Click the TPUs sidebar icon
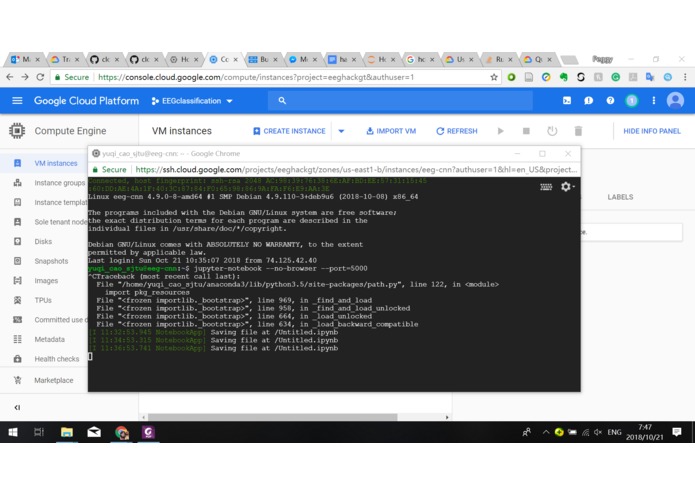 [17, 300]
